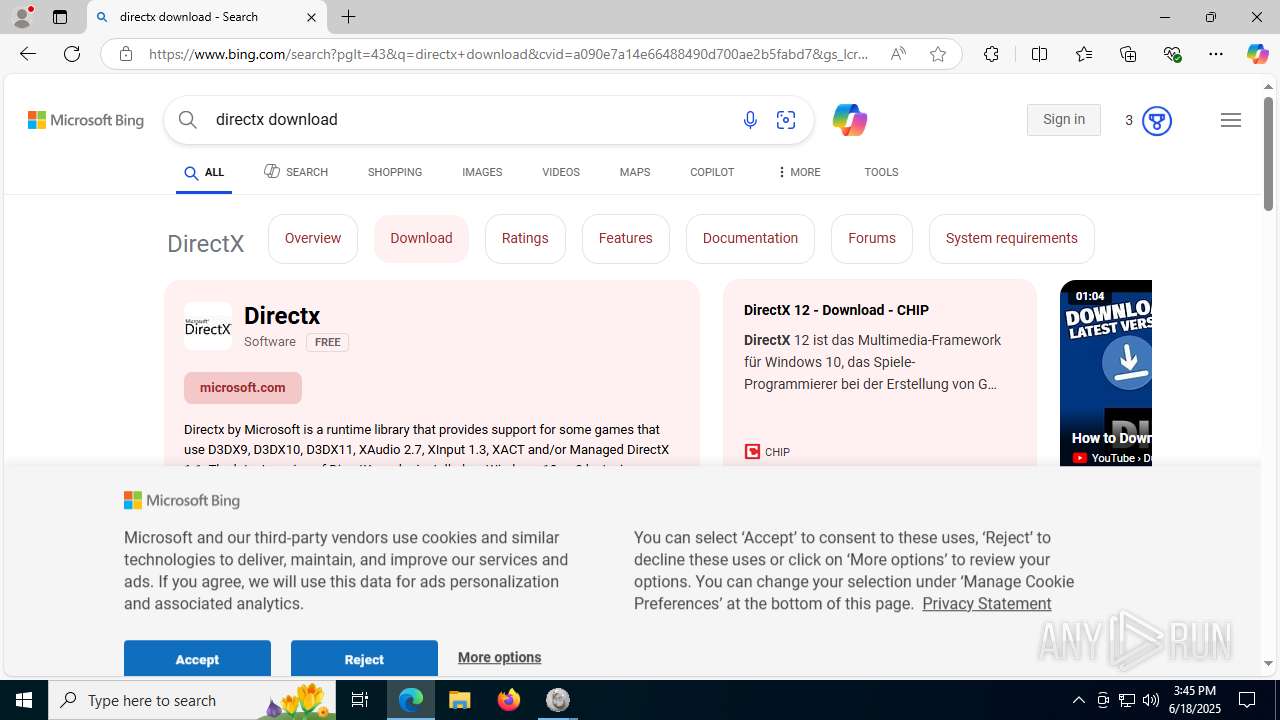Switch to the MAPS tab
The height and width of the screenshot is (720, 1280).
point(635,172)
